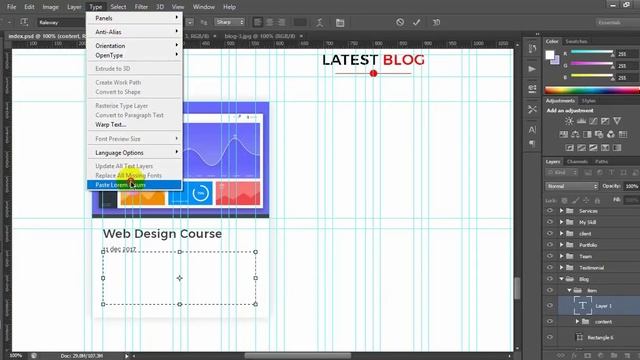Viewport: 640px width, 360px height.
Task: Click the foreground color swatch in Color panel
Action: 550,55
